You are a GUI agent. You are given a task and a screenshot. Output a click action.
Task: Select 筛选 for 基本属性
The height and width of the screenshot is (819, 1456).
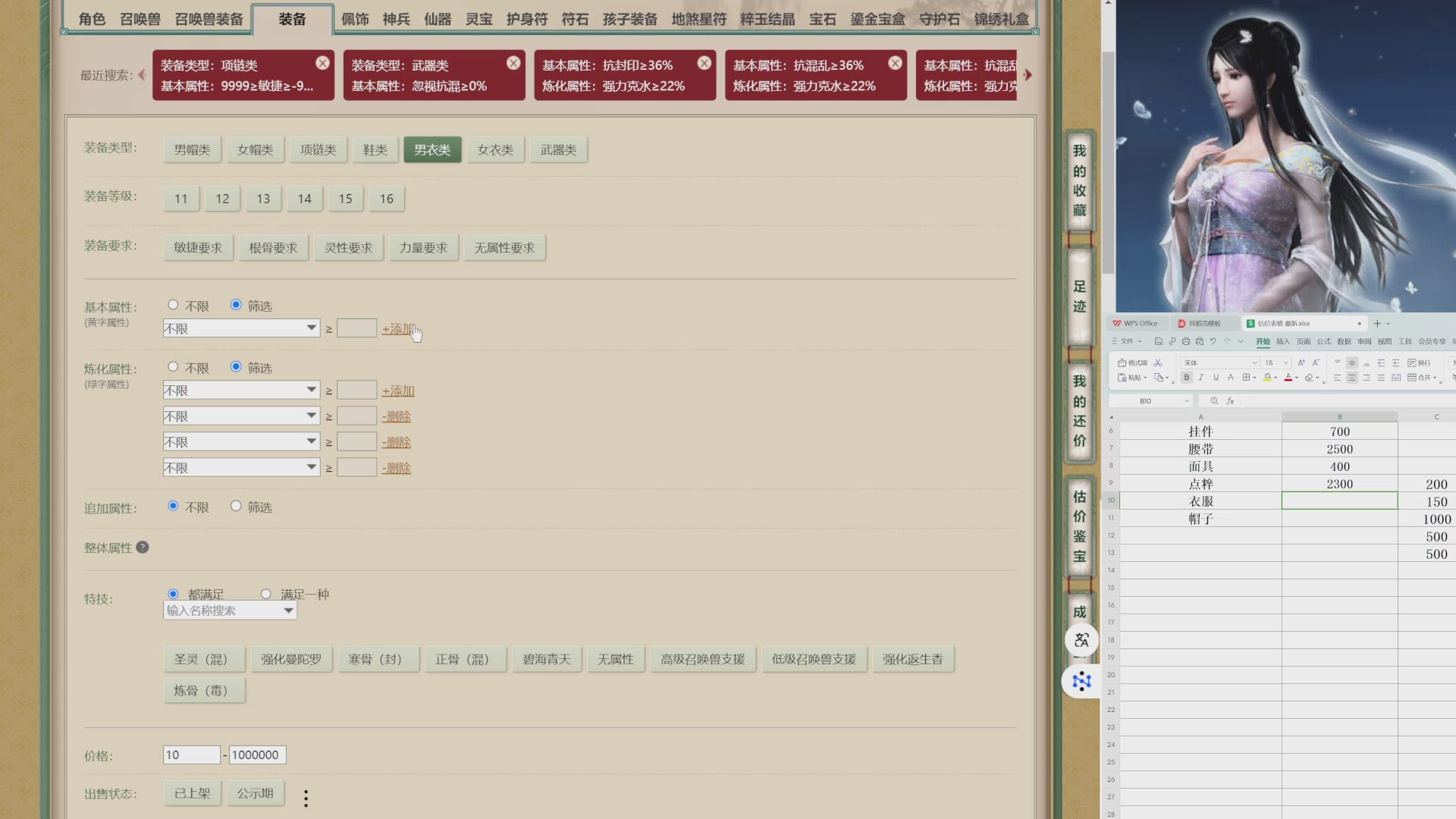pos(236,305)
